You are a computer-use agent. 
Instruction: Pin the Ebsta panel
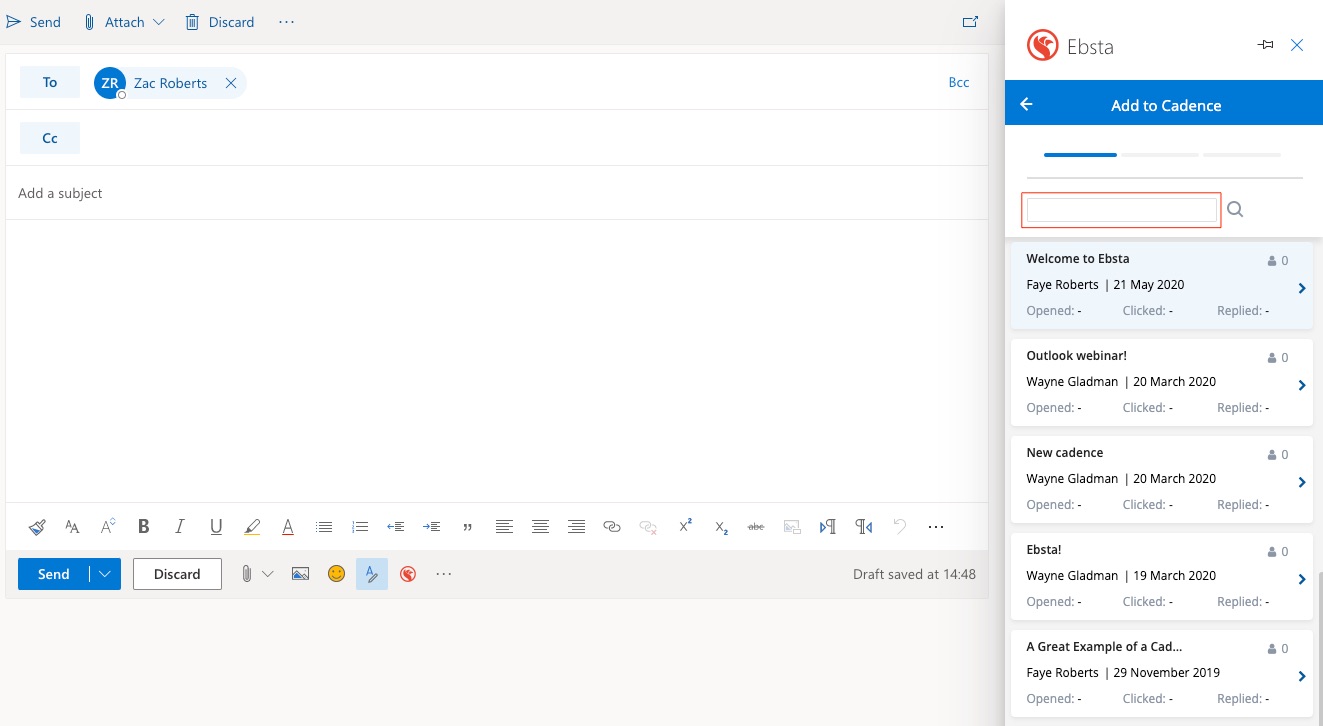tap(1265, 45)
